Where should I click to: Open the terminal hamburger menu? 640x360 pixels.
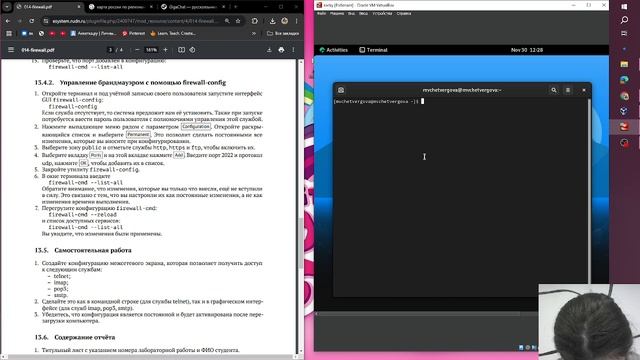(x=568, y=90)
